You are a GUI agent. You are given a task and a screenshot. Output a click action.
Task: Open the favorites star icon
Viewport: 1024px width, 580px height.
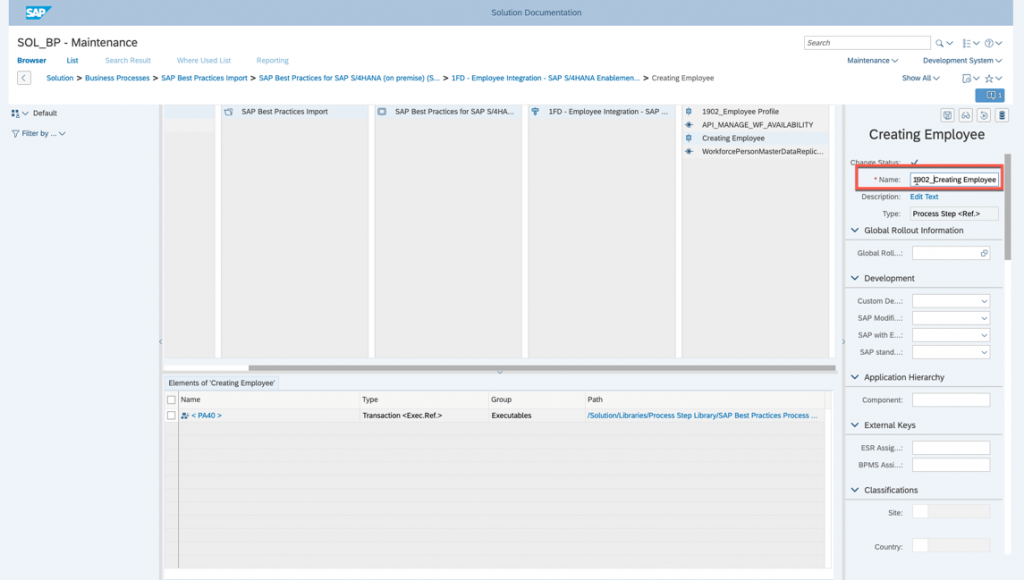click(989, 78)
